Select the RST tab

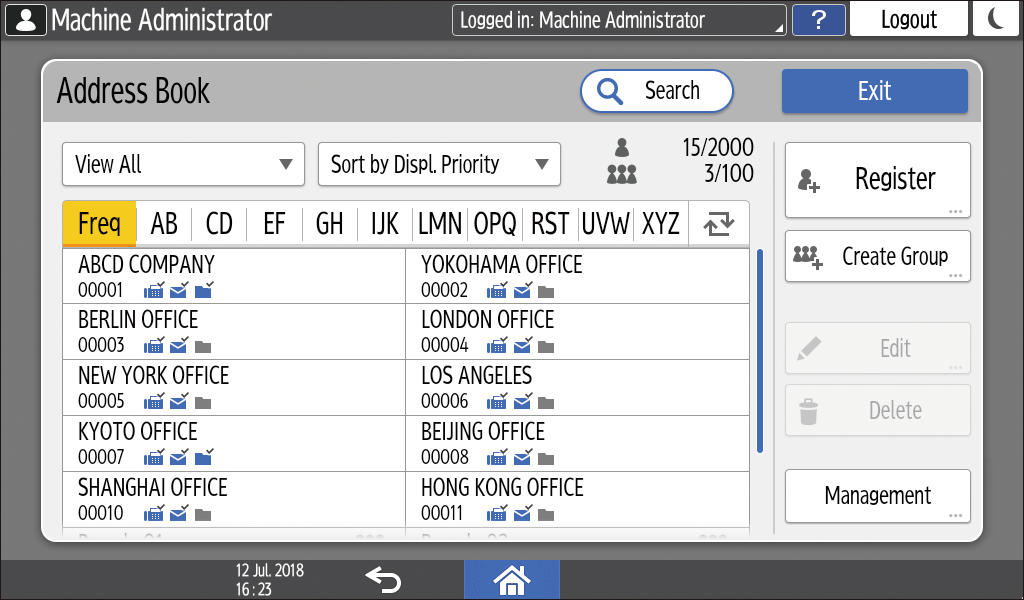pyautogui.click(x=550, y=224)
